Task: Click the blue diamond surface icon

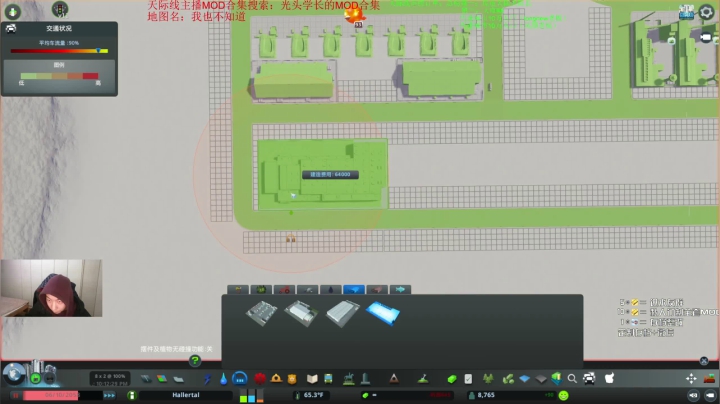Action: pos(524,379)
